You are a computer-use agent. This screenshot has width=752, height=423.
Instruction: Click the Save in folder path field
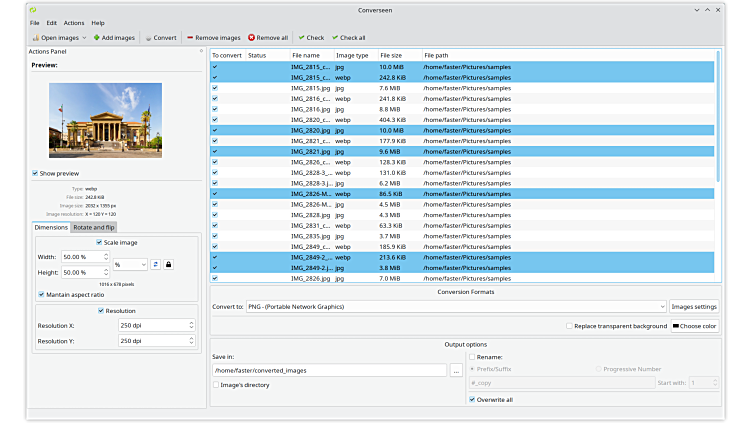pos(329,370)
